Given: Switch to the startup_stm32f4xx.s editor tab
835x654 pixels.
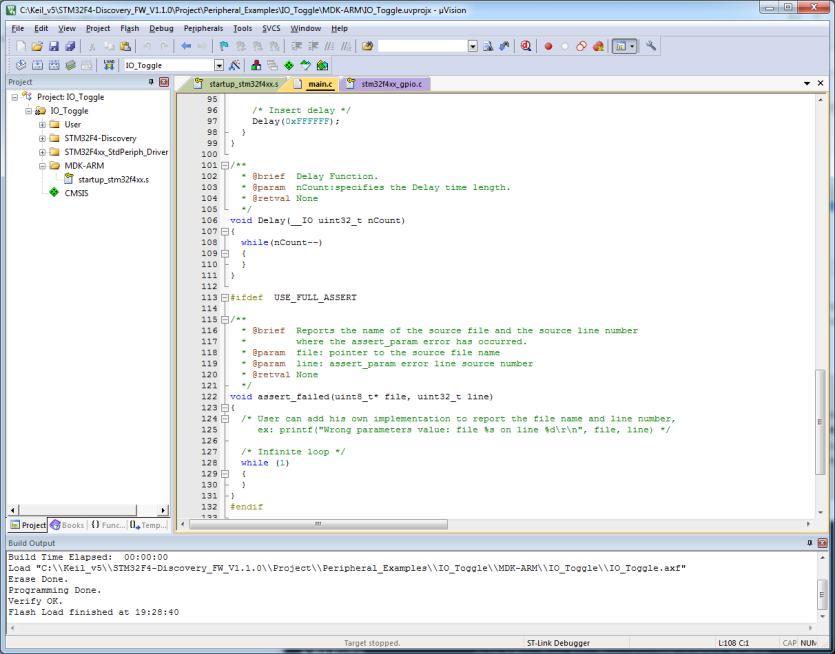Looking at the screenshot, I should click(237, 84).
